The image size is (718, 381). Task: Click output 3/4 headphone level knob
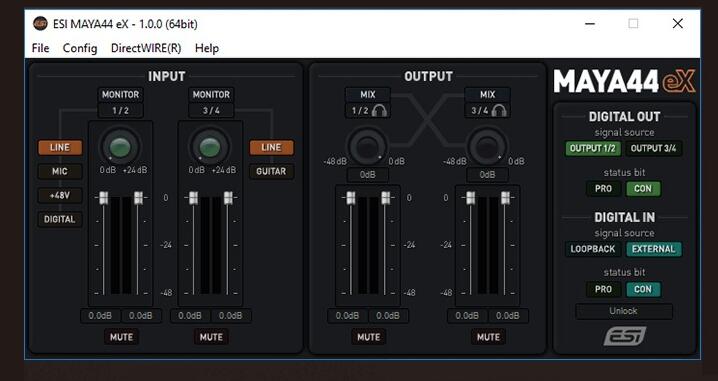(x=487, y=147)
